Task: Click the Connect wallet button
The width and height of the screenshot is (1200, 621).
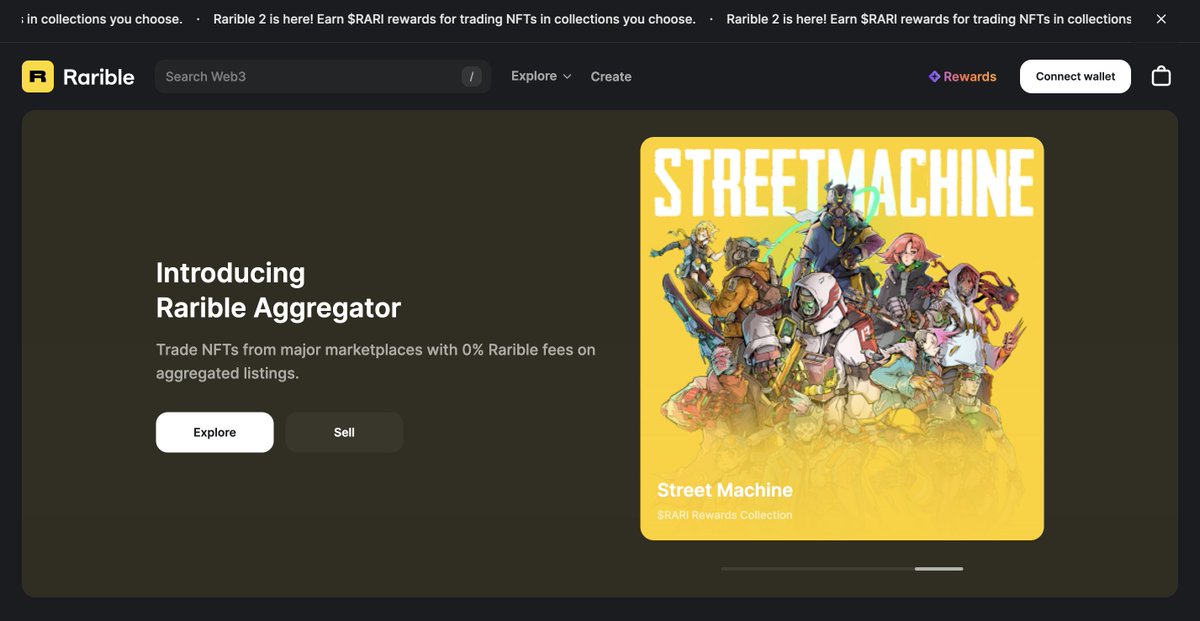Action: tap(1075, 76)
